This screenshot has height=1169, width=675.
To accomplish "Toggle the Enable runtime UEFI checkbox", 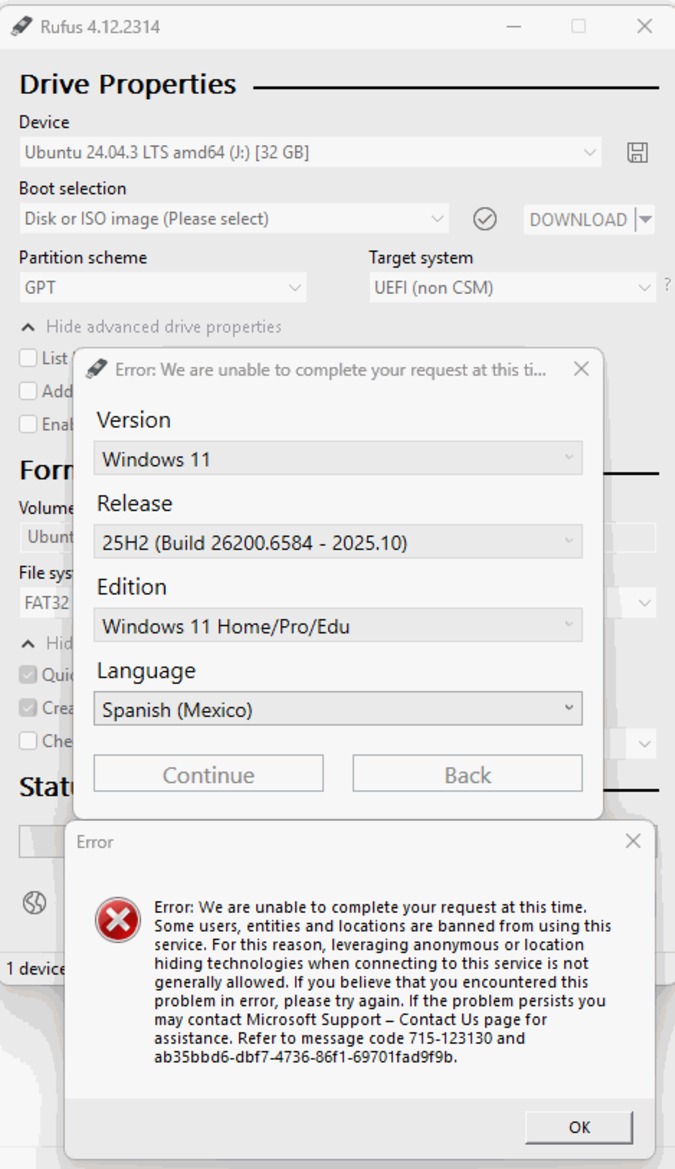I will 28,424.
